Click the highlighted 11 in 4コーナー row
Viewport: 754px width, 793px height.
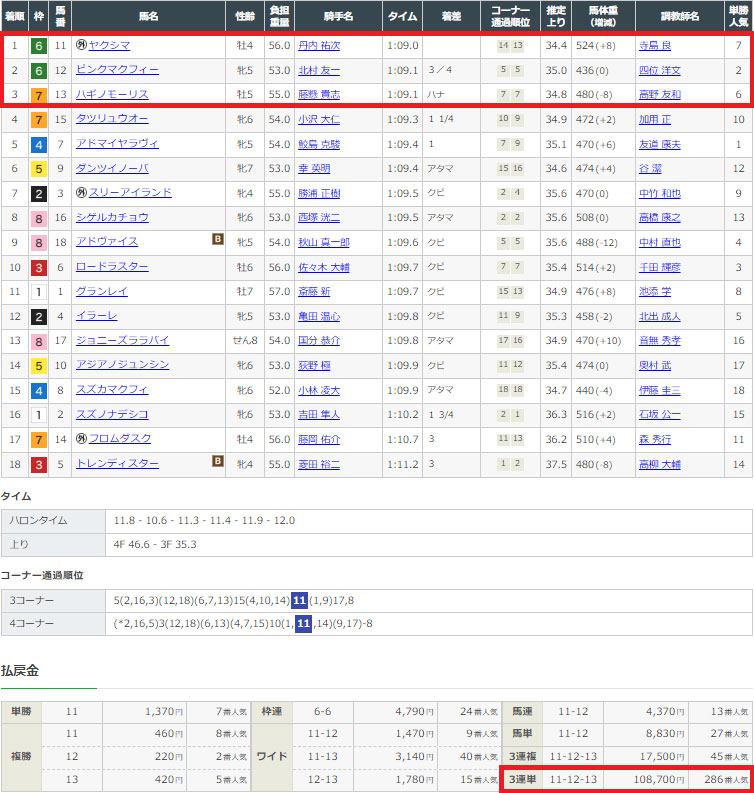[x=300, y=624]
